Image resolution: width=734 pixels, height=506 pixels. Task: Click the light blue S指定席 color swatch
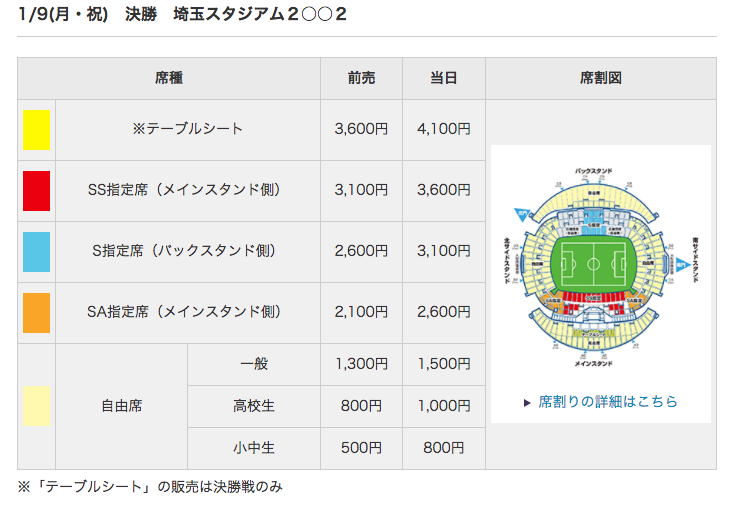pos(37,252)
